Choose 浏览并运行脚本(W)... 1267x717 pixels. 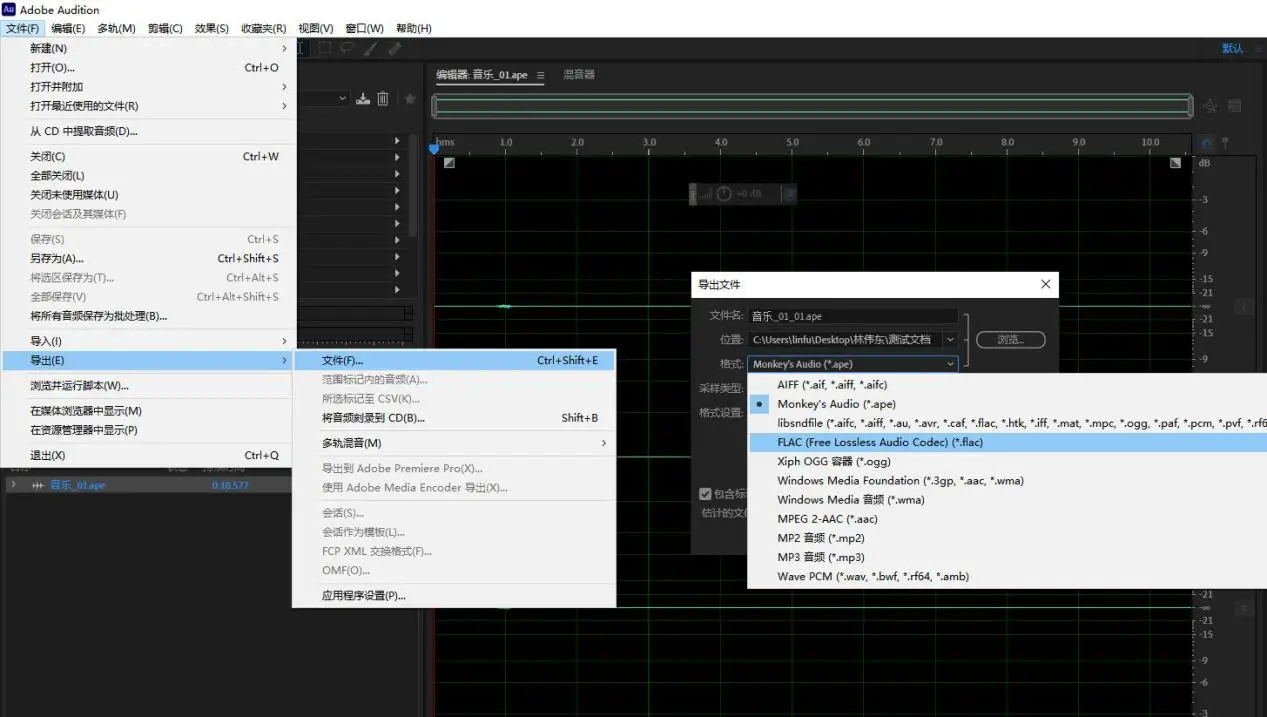[x=148, y=385]
